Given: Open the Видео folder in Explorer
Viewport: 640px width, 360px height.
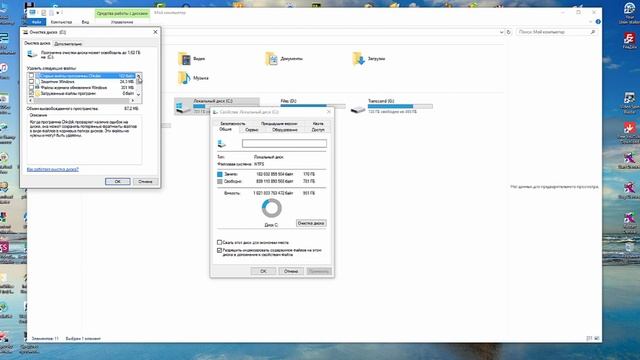Looking at the screenshot, I should (x=184, y=59).
